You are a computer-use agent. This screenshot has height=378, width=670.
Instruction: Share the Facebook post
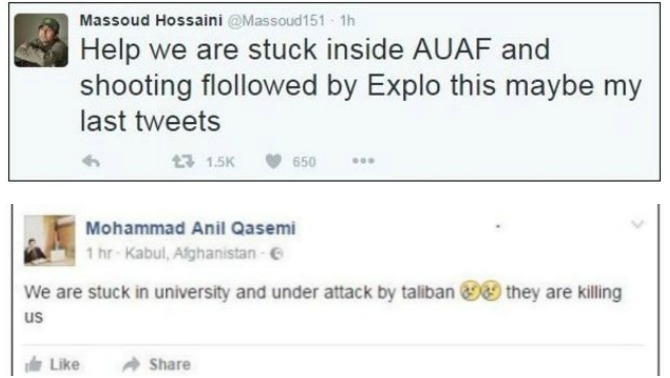[156, 364]
